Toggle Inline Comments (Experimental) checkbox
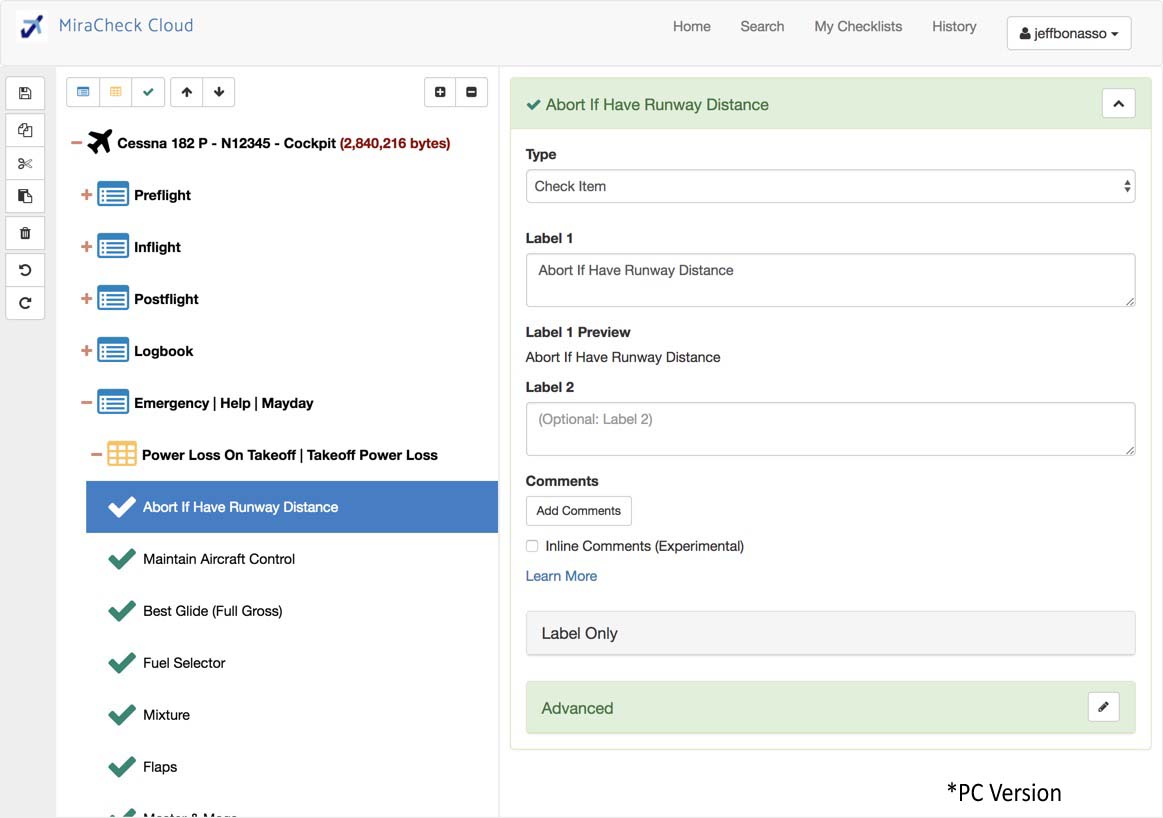Screen dimensions: 1163x818 point(532,546)
